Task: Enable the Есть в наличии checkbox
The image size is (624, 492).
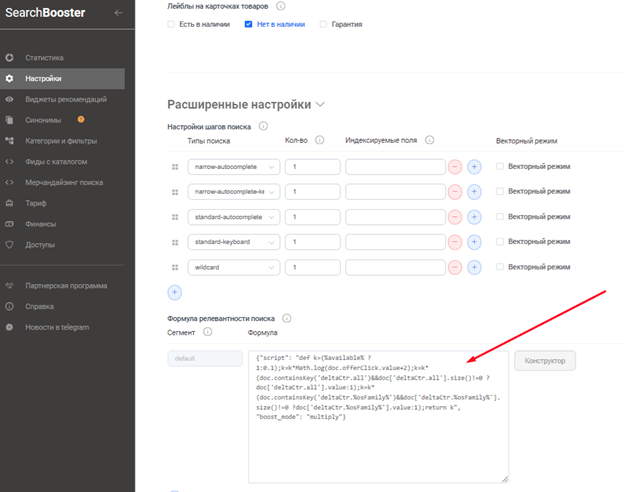Action: [x=172, y=23]
